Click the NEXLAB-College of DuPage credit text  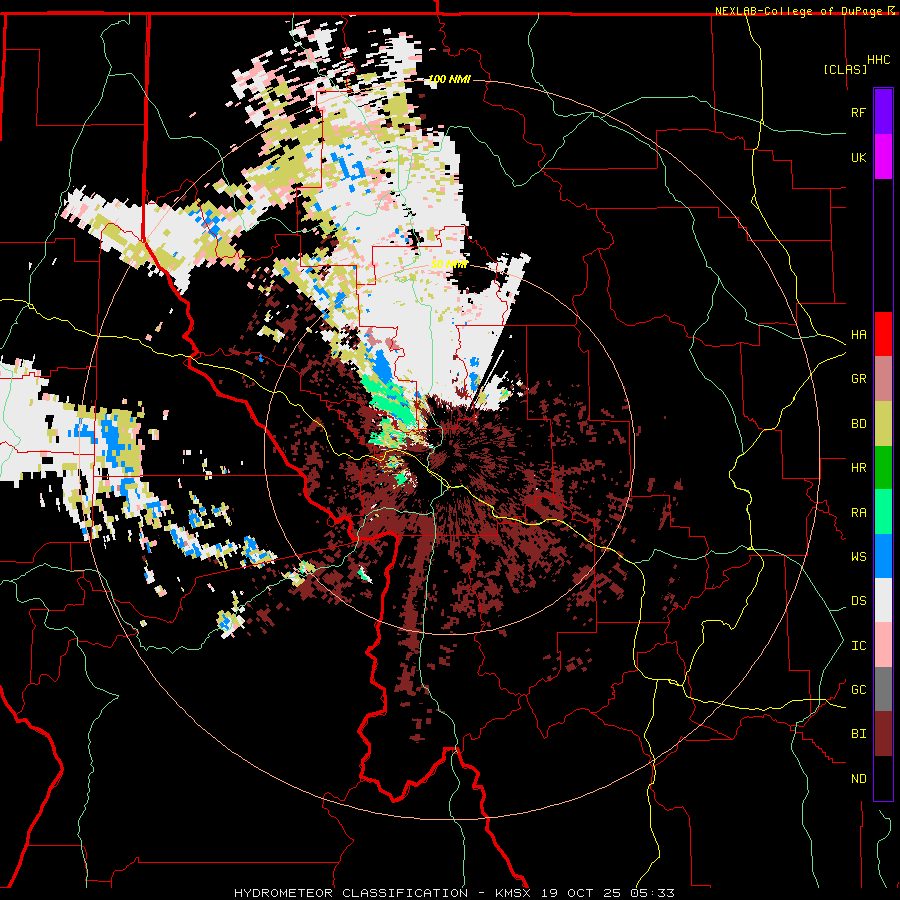[798, 11]
